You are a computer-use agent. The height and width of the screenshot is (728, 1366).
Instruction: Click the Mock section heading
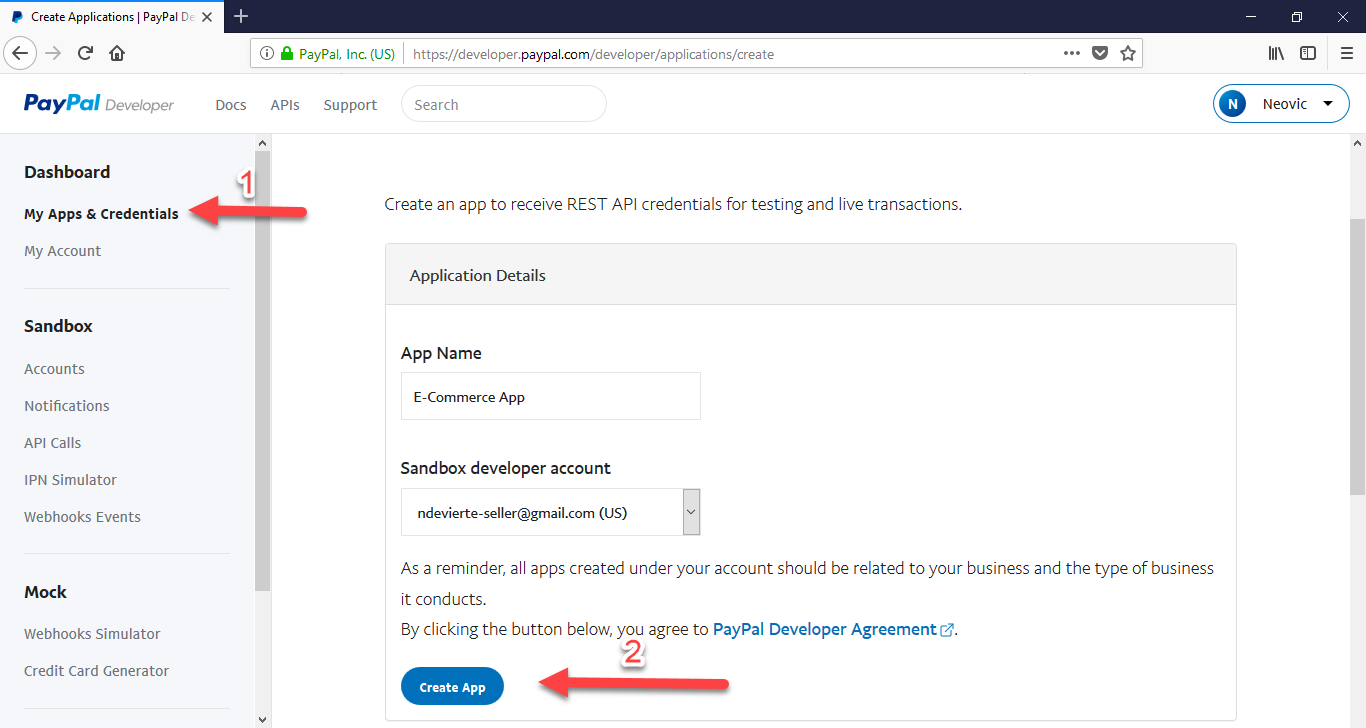click(45, 592)
